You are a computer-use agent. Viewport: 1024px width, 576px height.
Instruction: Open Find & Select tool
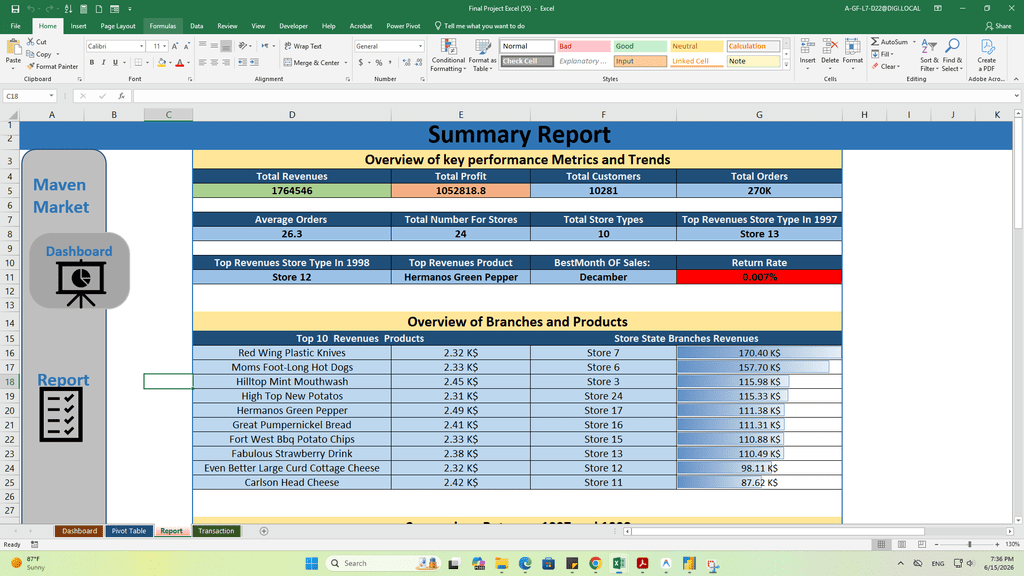click(x=952, y=55)
